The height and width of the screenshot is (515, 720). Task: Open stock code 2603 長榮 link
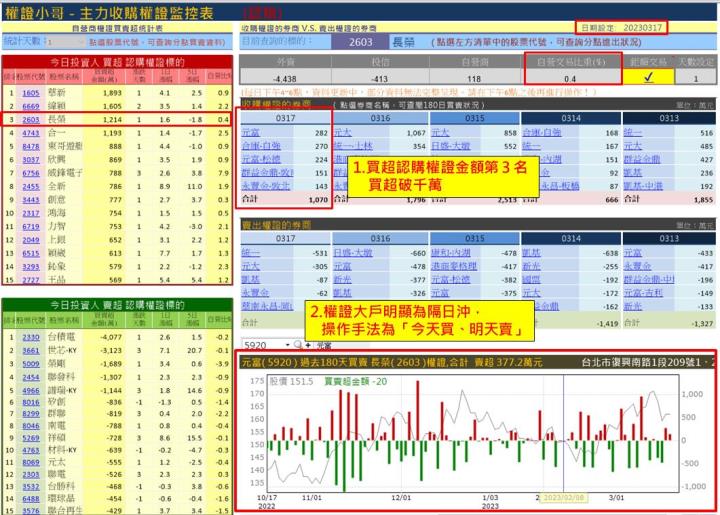point(31,119)
